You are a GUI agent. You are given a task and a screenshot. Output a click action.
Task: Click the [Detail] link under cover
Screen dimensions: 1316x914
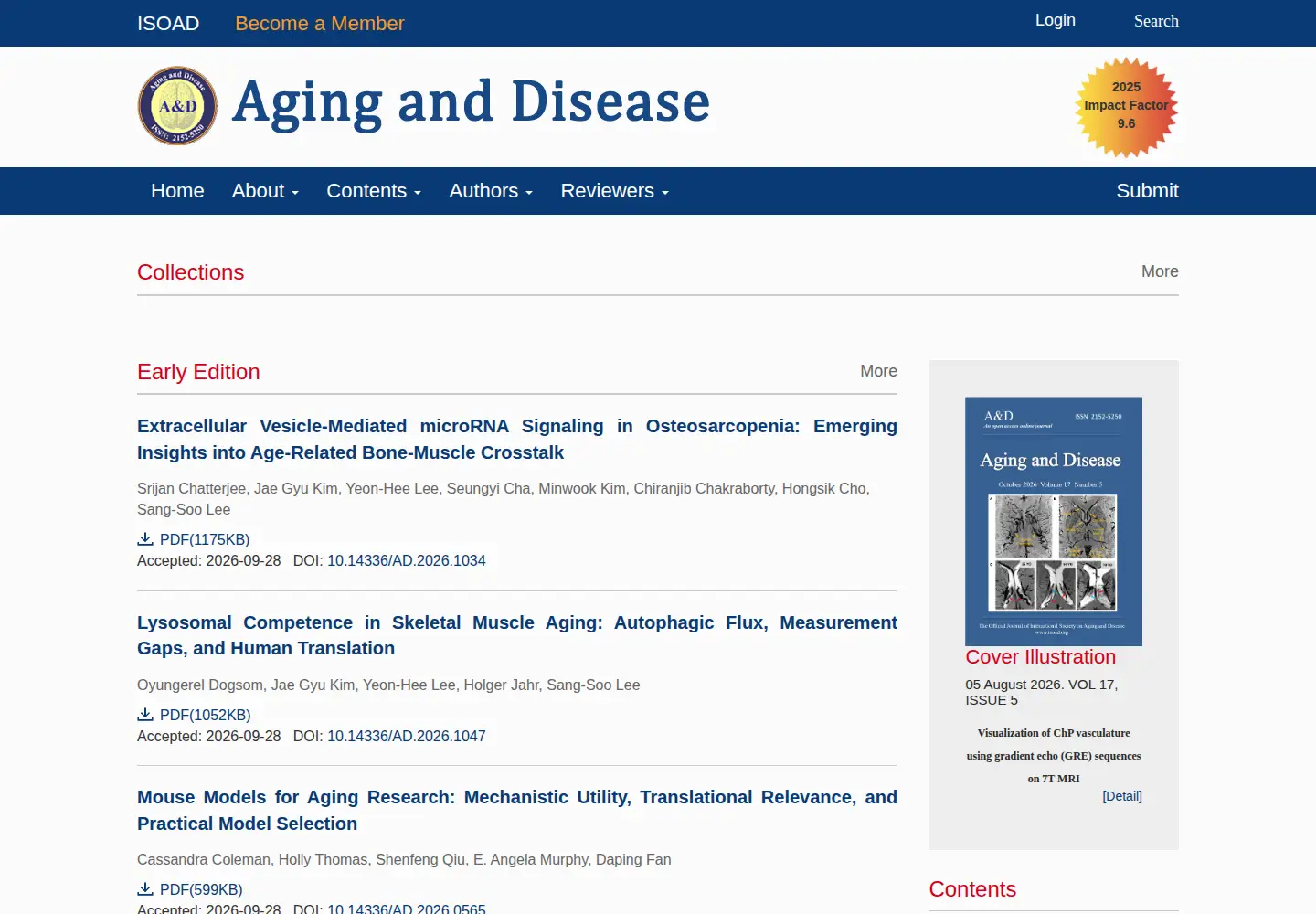tap(1122, 796)
